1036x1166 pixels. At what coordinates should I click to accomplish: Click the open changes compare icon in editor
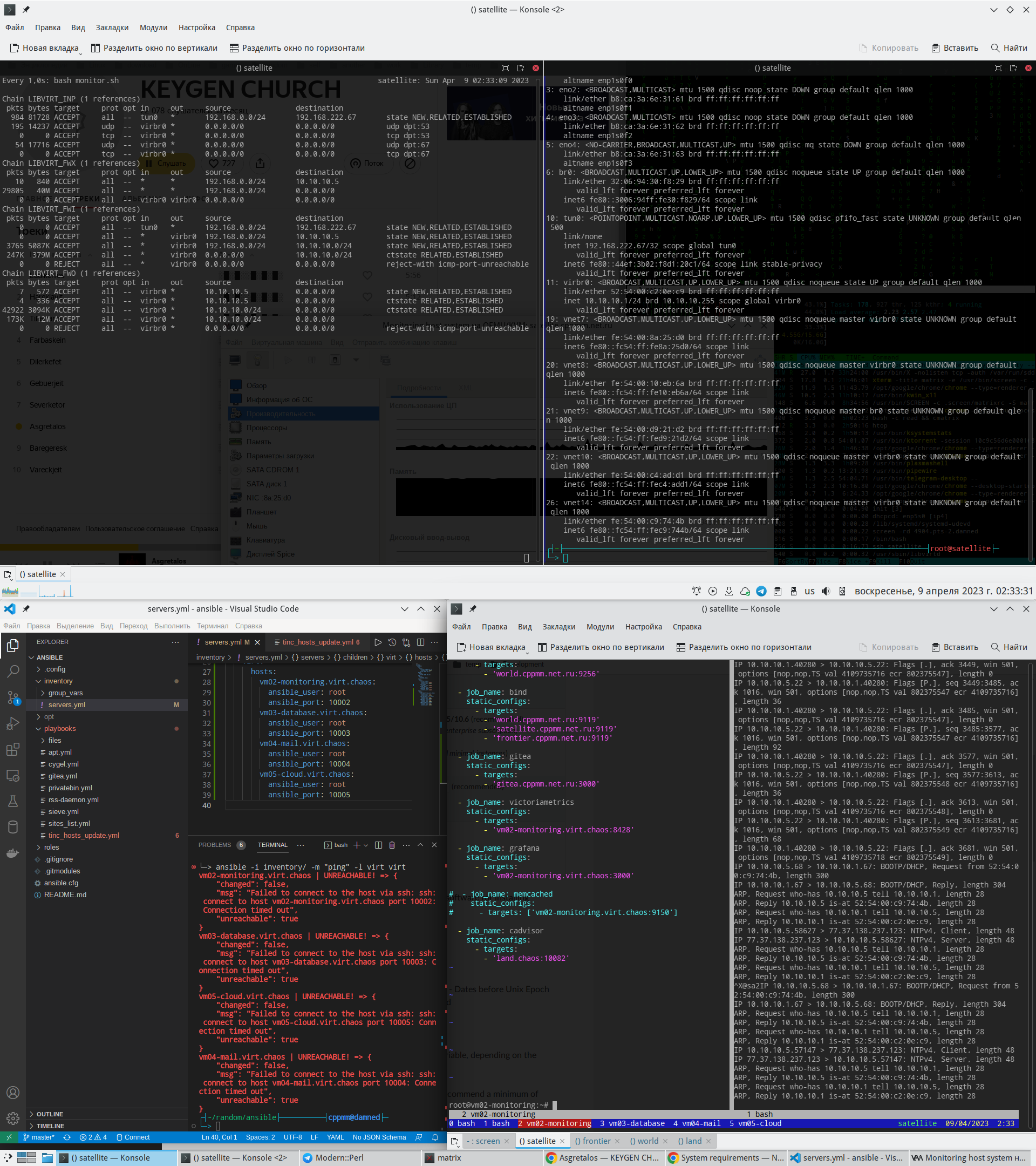406,642
